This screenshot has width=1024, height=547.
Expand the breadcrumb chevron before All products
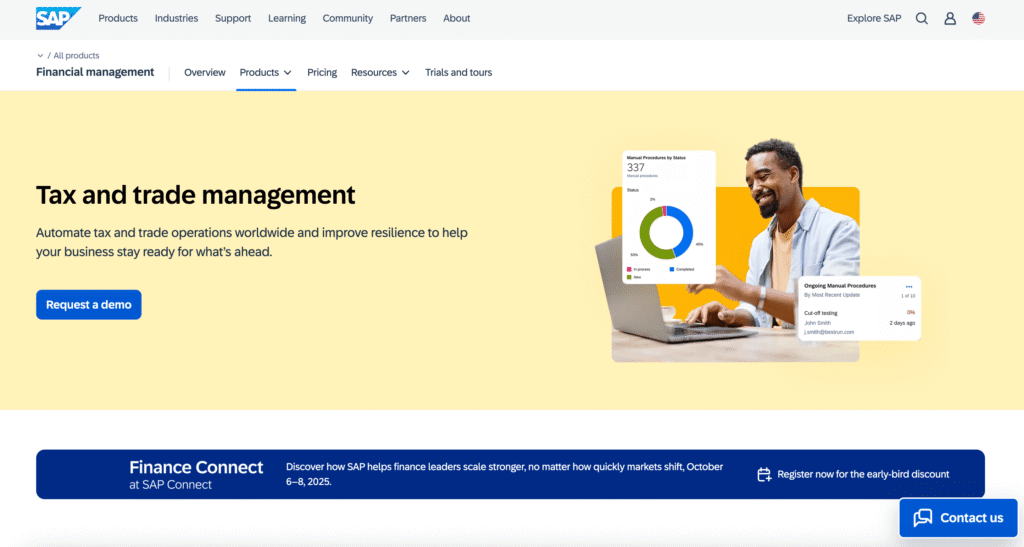40,55
